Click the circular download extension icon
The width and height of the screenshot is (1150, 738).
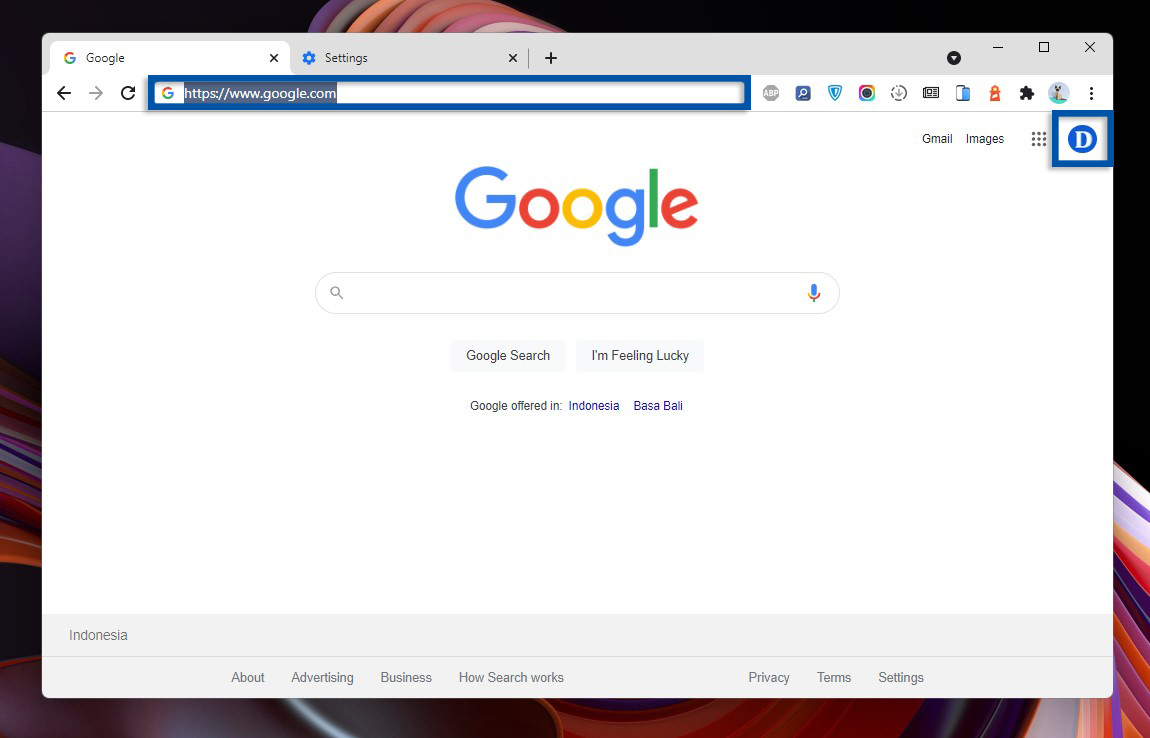pos(898,92)
